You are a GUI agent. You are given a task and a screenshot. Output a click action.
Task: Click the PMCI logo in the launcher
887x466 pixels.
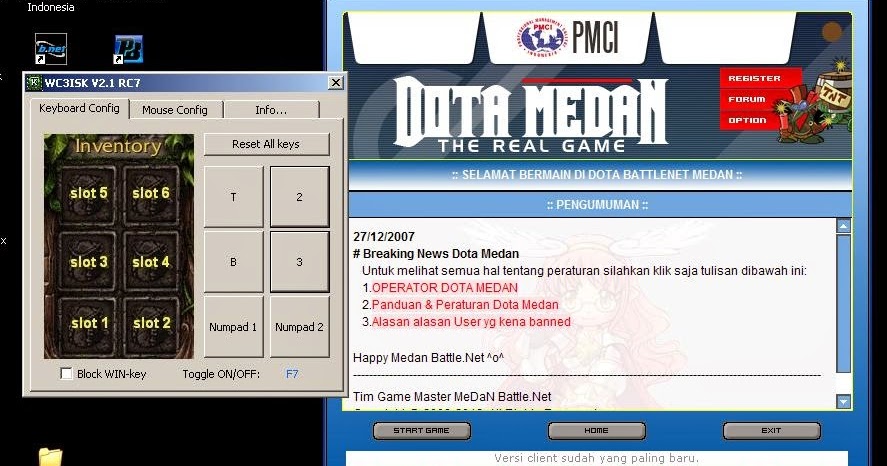coord(567,37)
